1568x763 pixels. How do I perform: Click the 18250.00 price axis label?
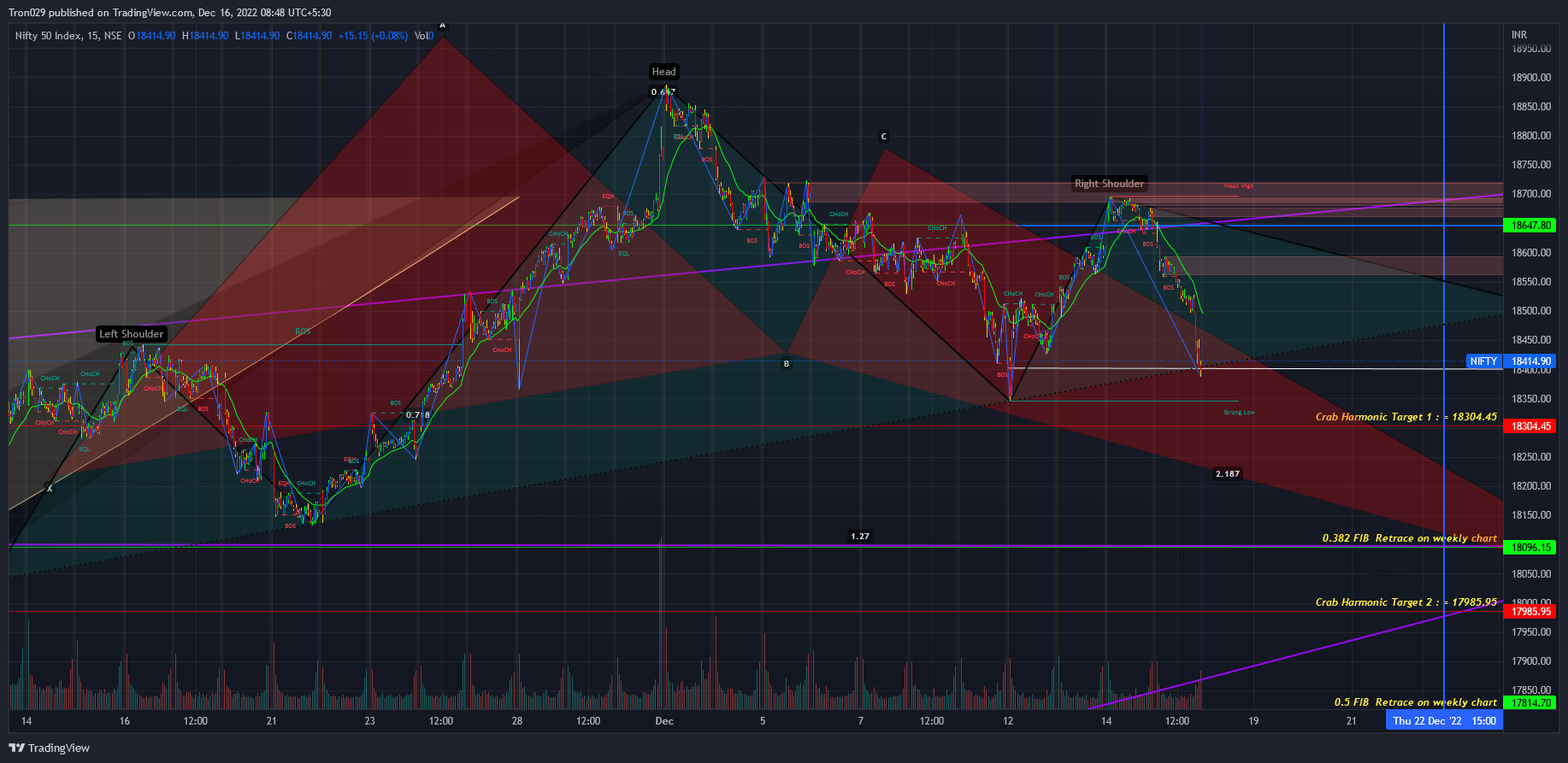pyautogui.click(x=1531, y=457)
